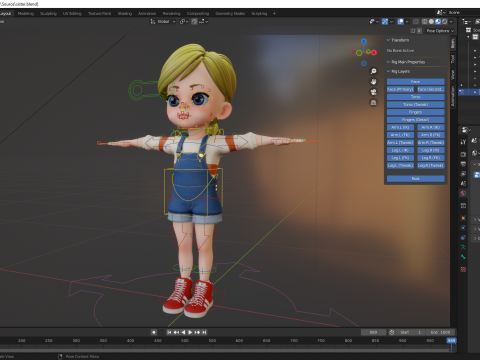Viewport: 480px width, 360px height.
Task: Switch to the Compositing workspace tab
Action: click(x=198, y=13)
